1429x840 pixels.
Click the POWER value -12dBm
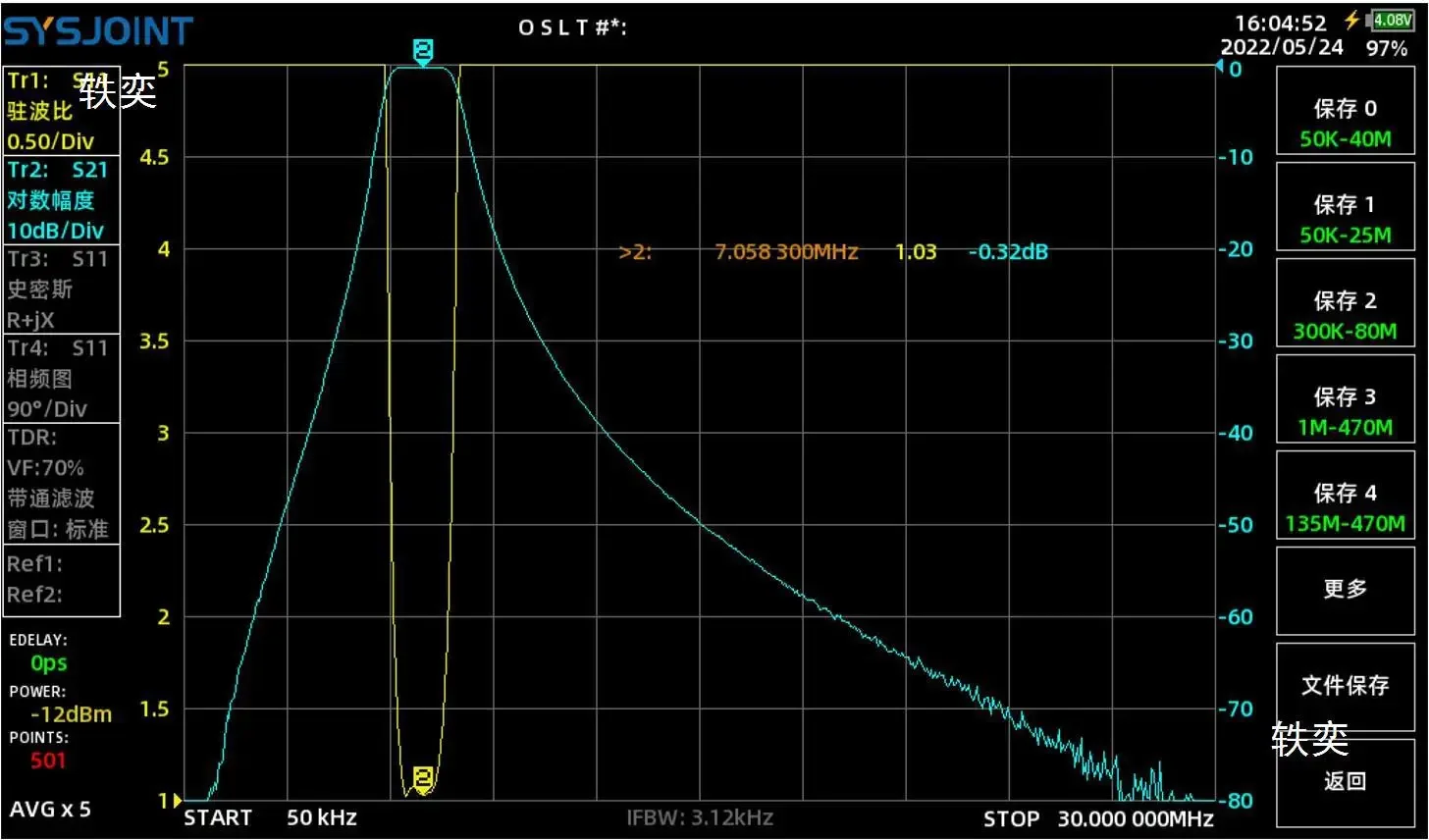click(x=71, y=714)
